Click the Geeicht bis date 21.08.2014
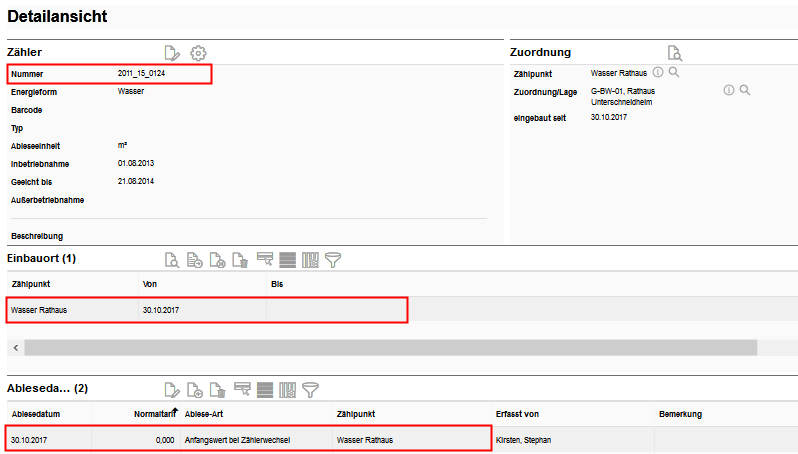 pos(136,181)
